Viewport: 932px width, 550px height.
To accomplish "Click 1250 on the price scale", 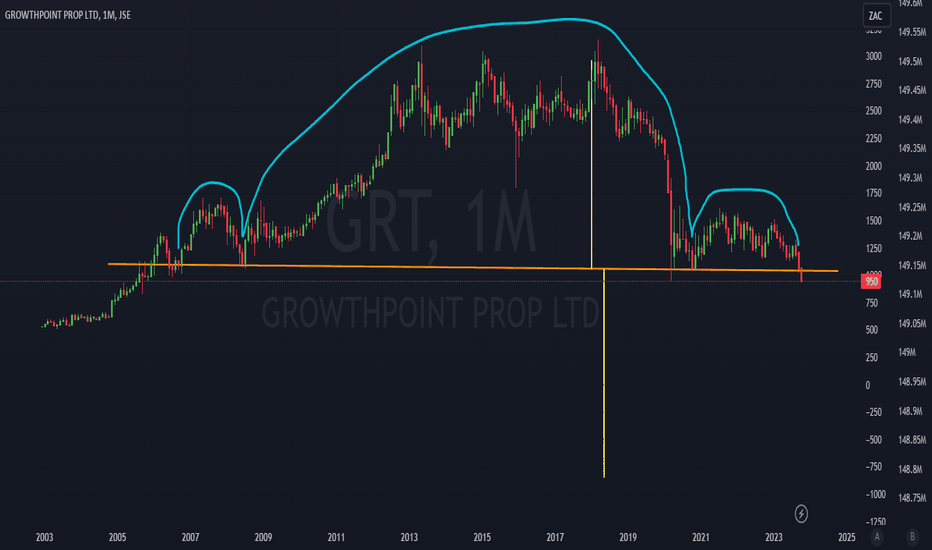I will [873, 249].
